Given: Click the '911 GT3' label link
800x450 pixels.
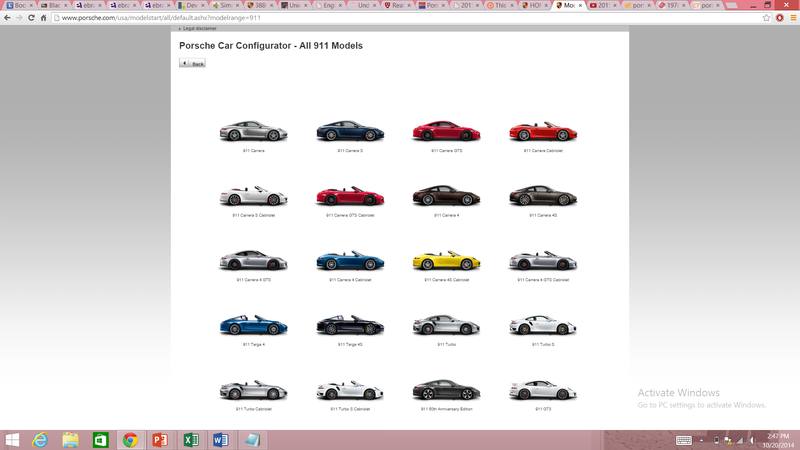Looking at the screenshot, I should point(543,409).
